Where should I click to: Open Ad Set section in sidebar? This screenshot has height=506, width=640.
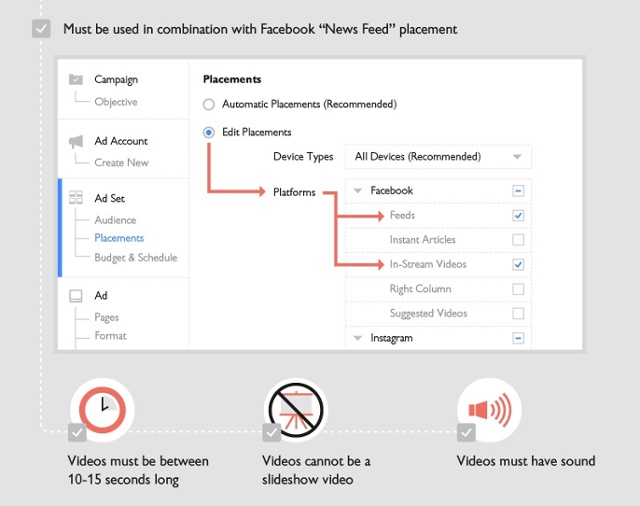click(x=109, y=198)
